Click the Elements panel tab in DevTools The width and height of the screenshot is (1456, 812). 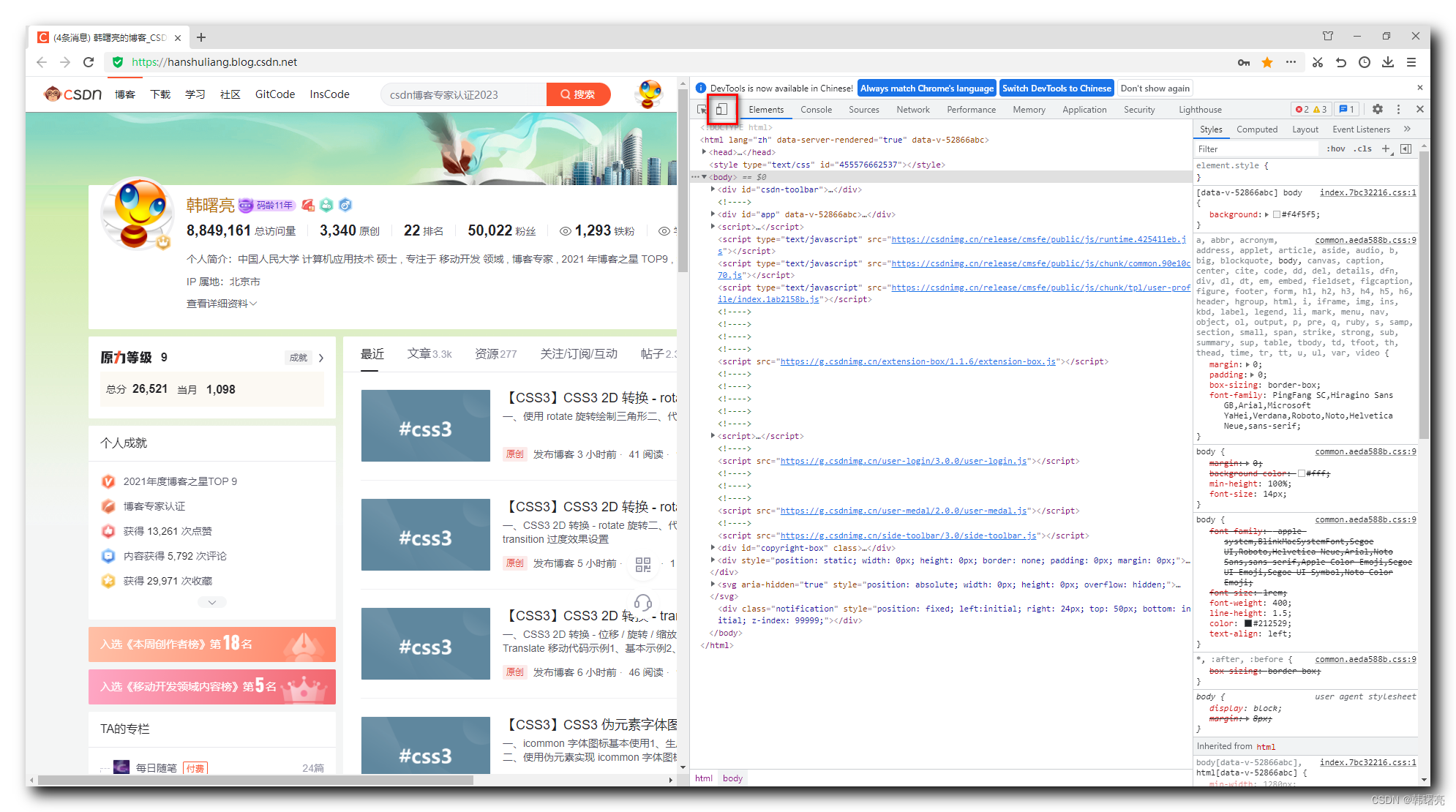[x=762, y=109]
